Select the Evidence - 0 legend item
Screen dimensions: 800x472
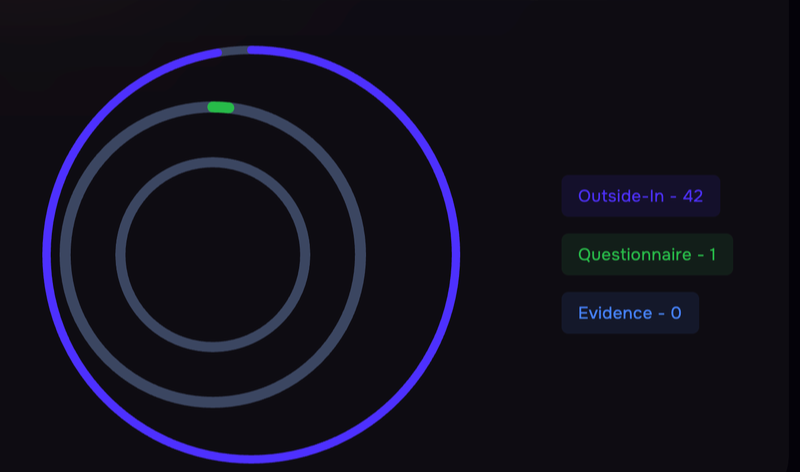[629, 313]
